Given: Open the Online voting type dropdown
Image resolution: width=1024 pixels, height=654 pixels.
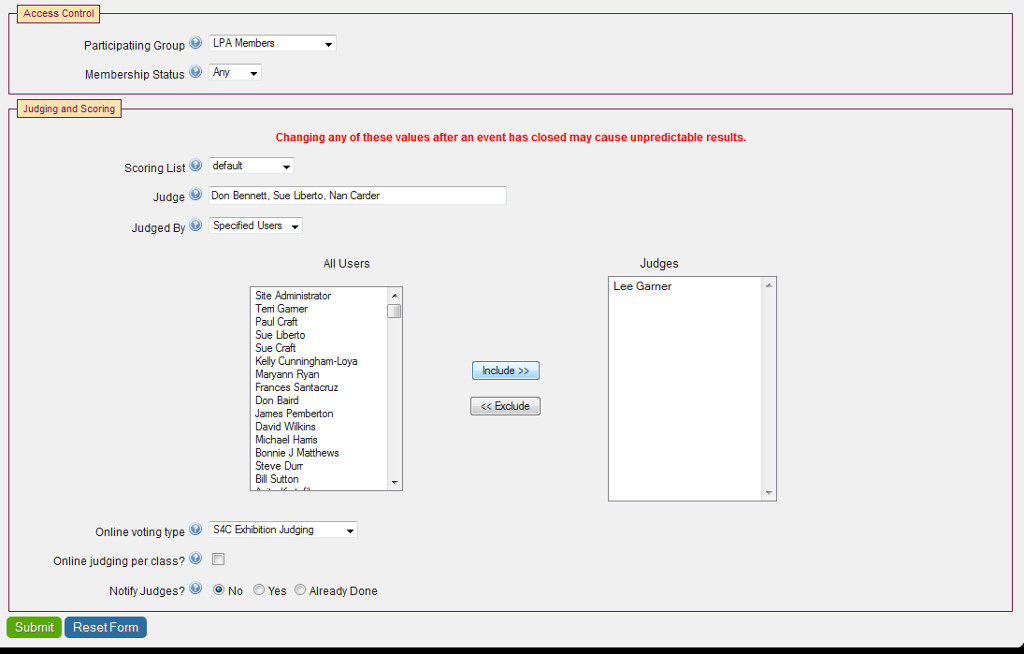Looking at the screenshot, I should point(283,530).
